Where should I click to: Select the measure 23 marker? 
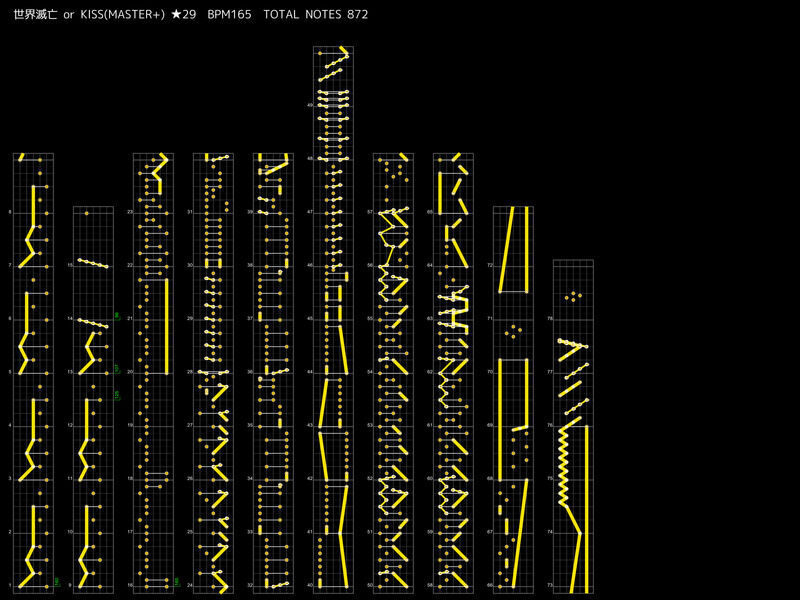129,213
